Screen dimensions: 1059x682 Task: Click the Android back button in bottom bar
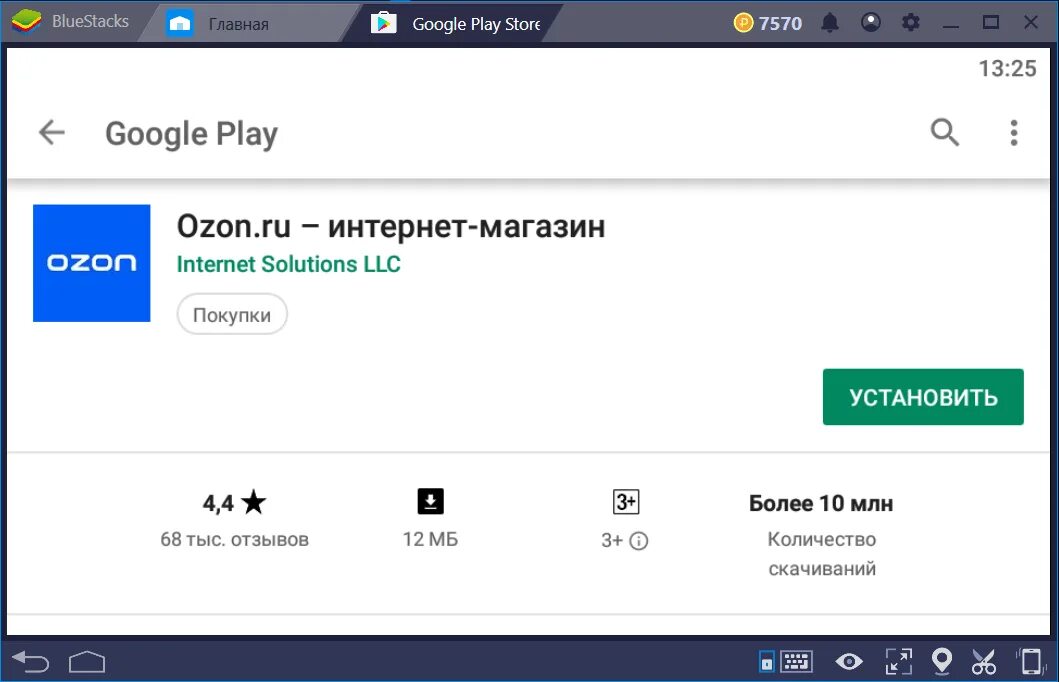(30, 662)
